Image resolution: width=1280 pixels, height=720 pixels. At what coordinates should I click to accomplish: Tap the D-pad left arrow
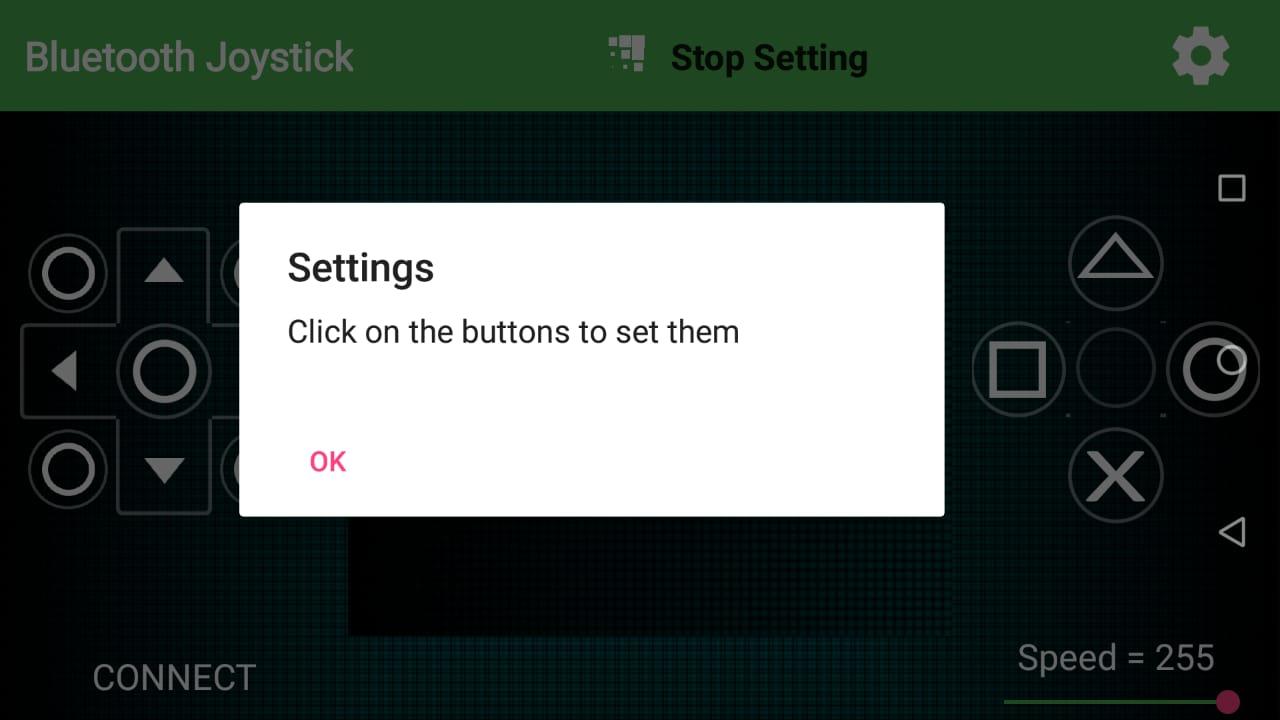[65, 371]
